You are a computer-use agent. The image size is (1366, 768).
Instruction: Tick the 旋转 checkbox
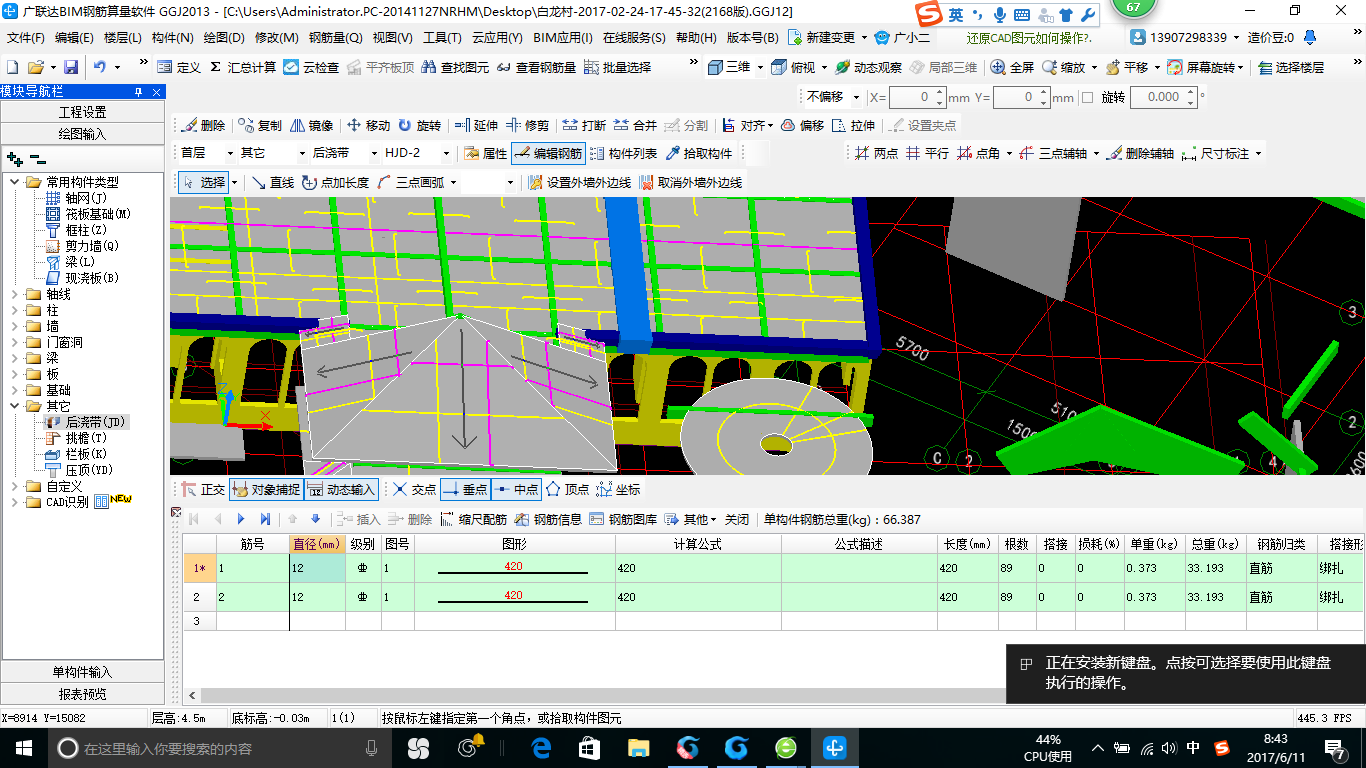tap(1087, 97)
